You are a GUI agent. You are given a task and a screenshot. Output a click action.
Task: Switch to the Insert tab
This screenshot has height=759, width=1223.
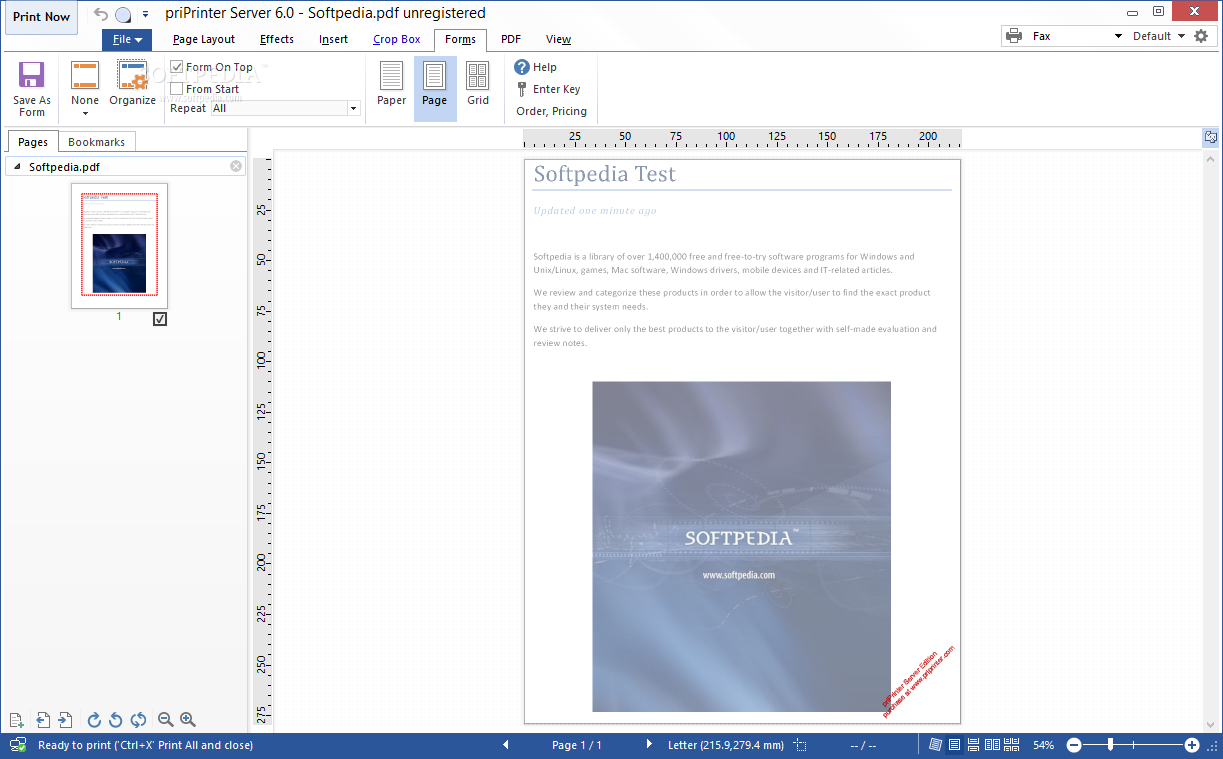coord(334,40)
